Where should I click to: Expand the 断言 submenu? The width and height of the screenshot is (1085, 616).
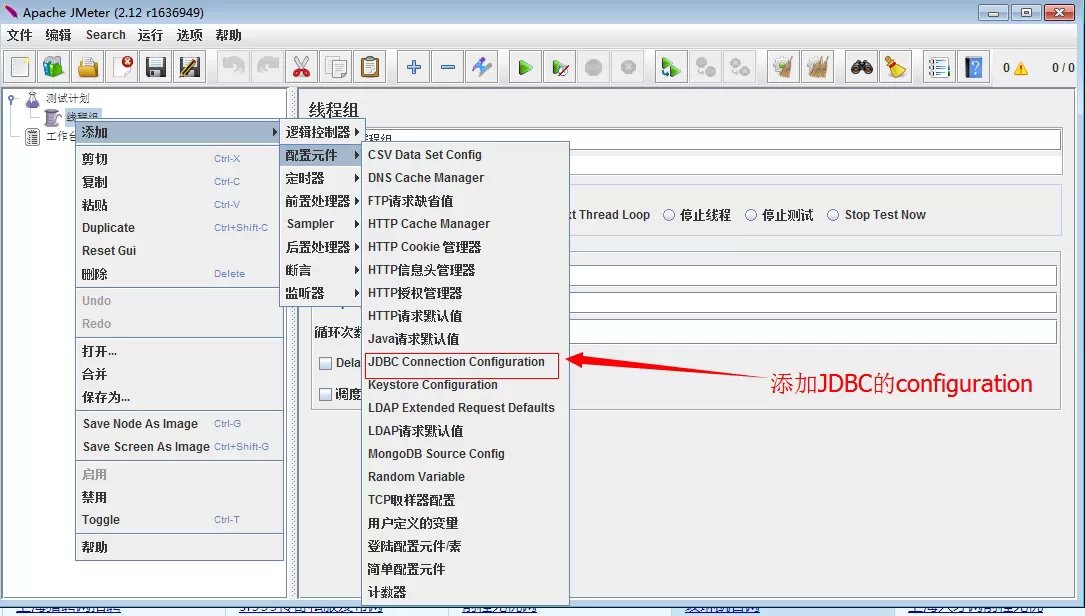320,270
